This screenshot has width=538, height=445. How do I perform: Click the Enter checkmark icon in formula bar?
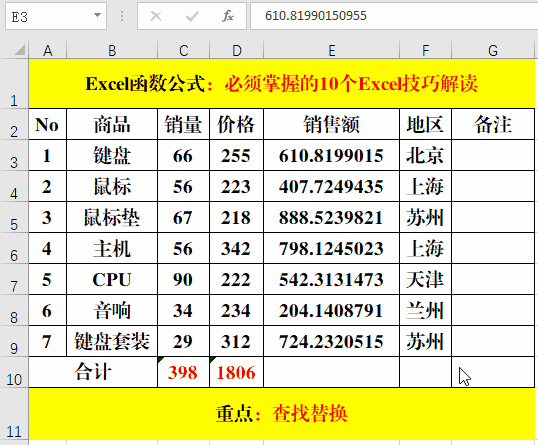tap(192, 16)
